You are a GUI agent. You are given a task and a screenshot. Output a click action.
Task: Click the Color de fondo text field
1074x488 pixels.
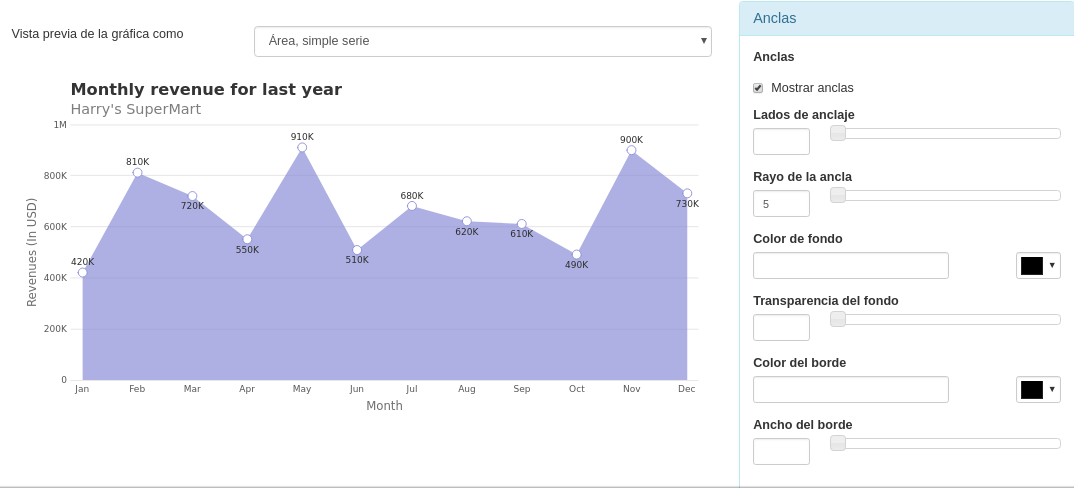[850, 266]
